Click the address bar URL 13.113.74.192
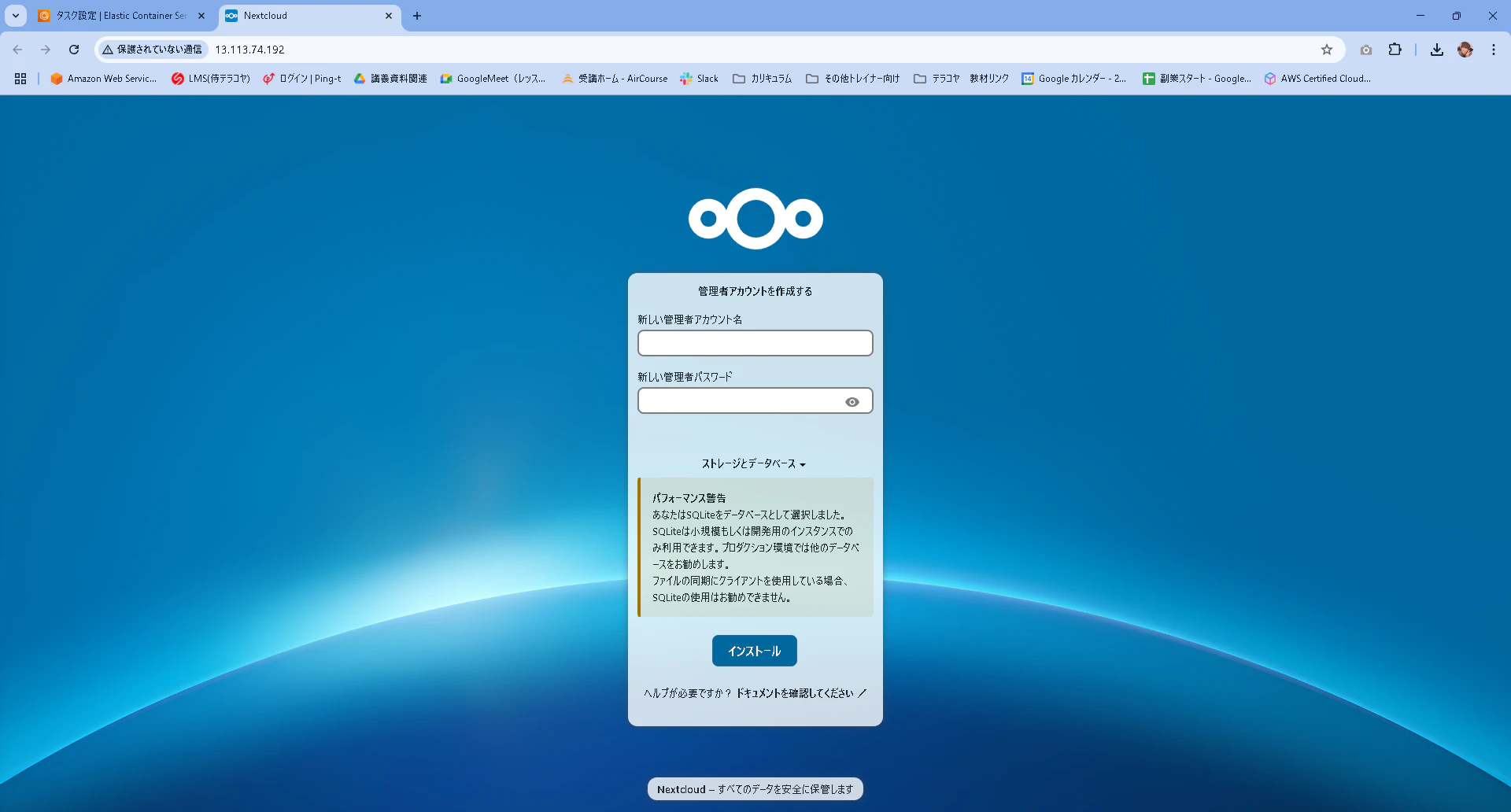Screen dimensions: 1511x812 pyautogui.click(x=250, y=50)
